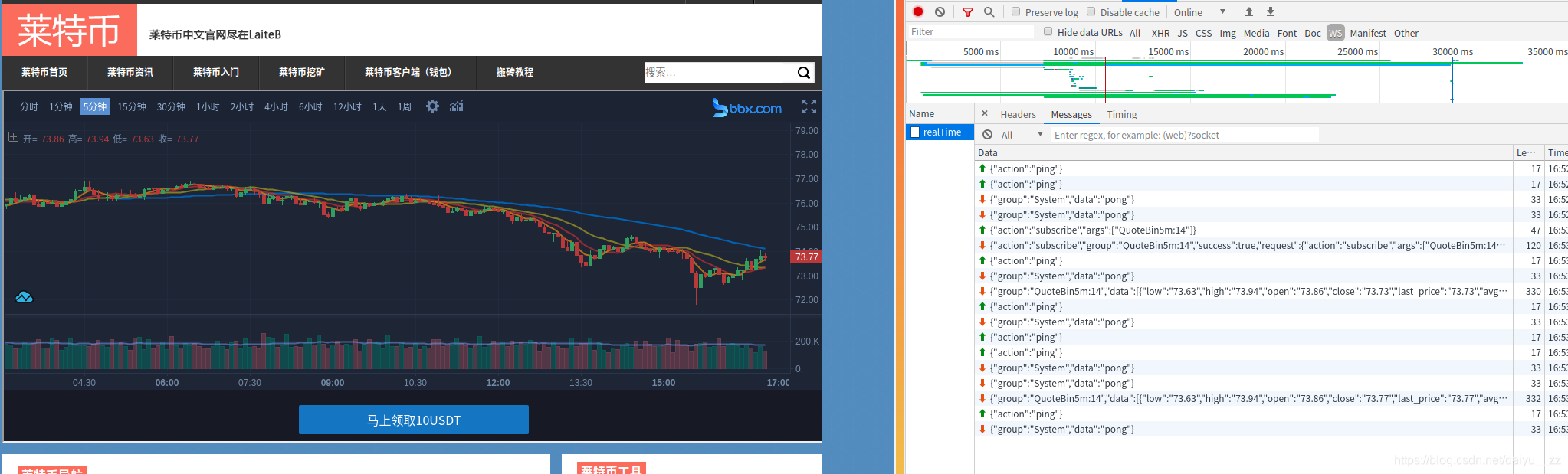Click the Data column header

coord(1244,152)
